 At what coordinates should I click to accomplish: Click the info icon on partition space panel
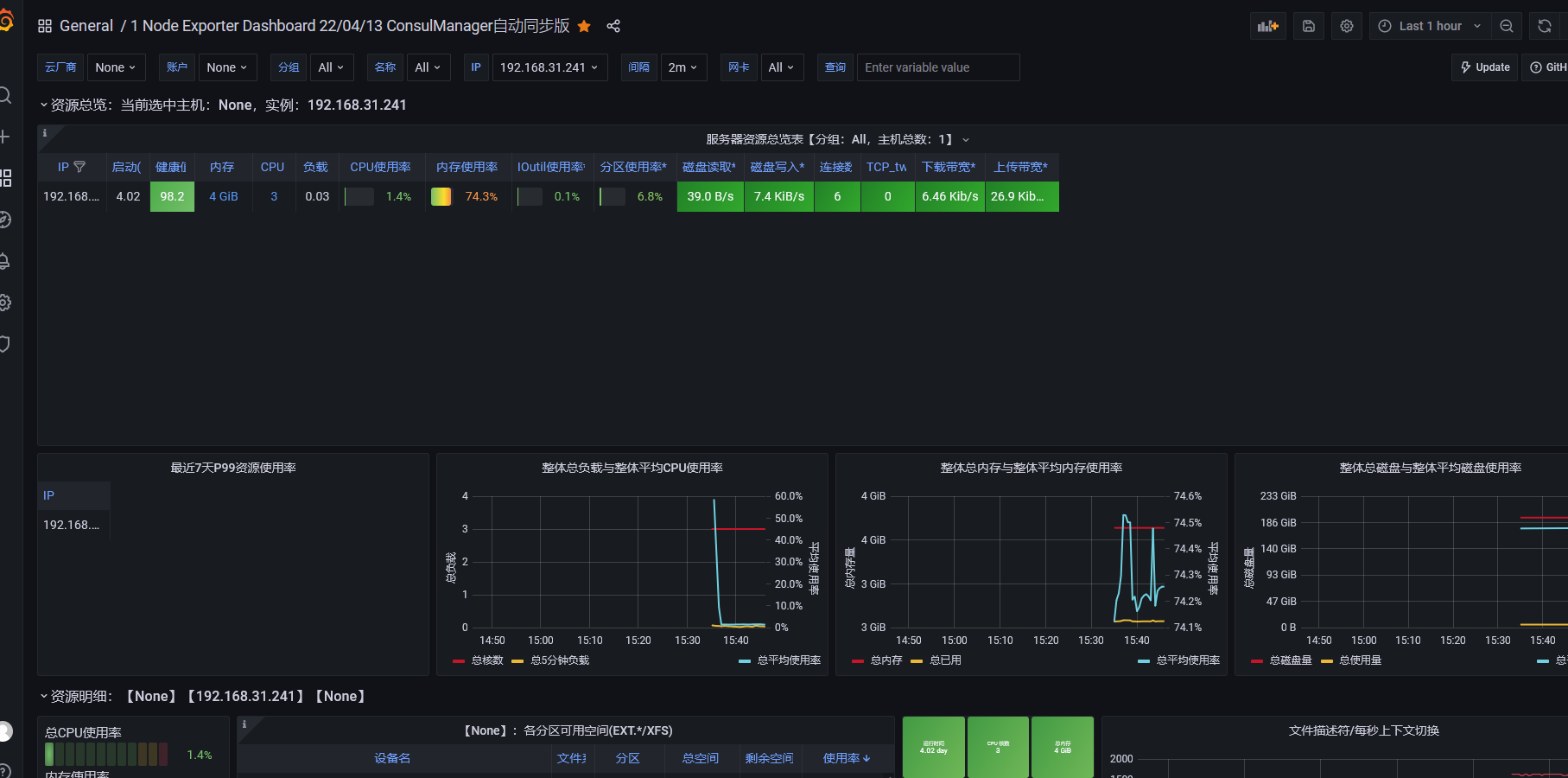[x=244, y=724]
